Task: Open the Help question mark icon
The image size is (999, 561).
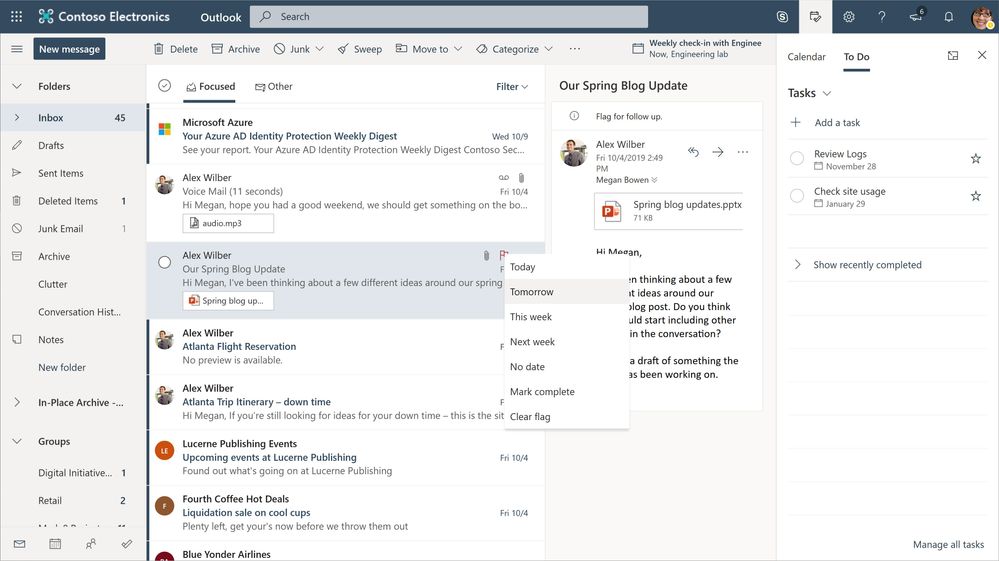Action: click(x=882, y=17)
